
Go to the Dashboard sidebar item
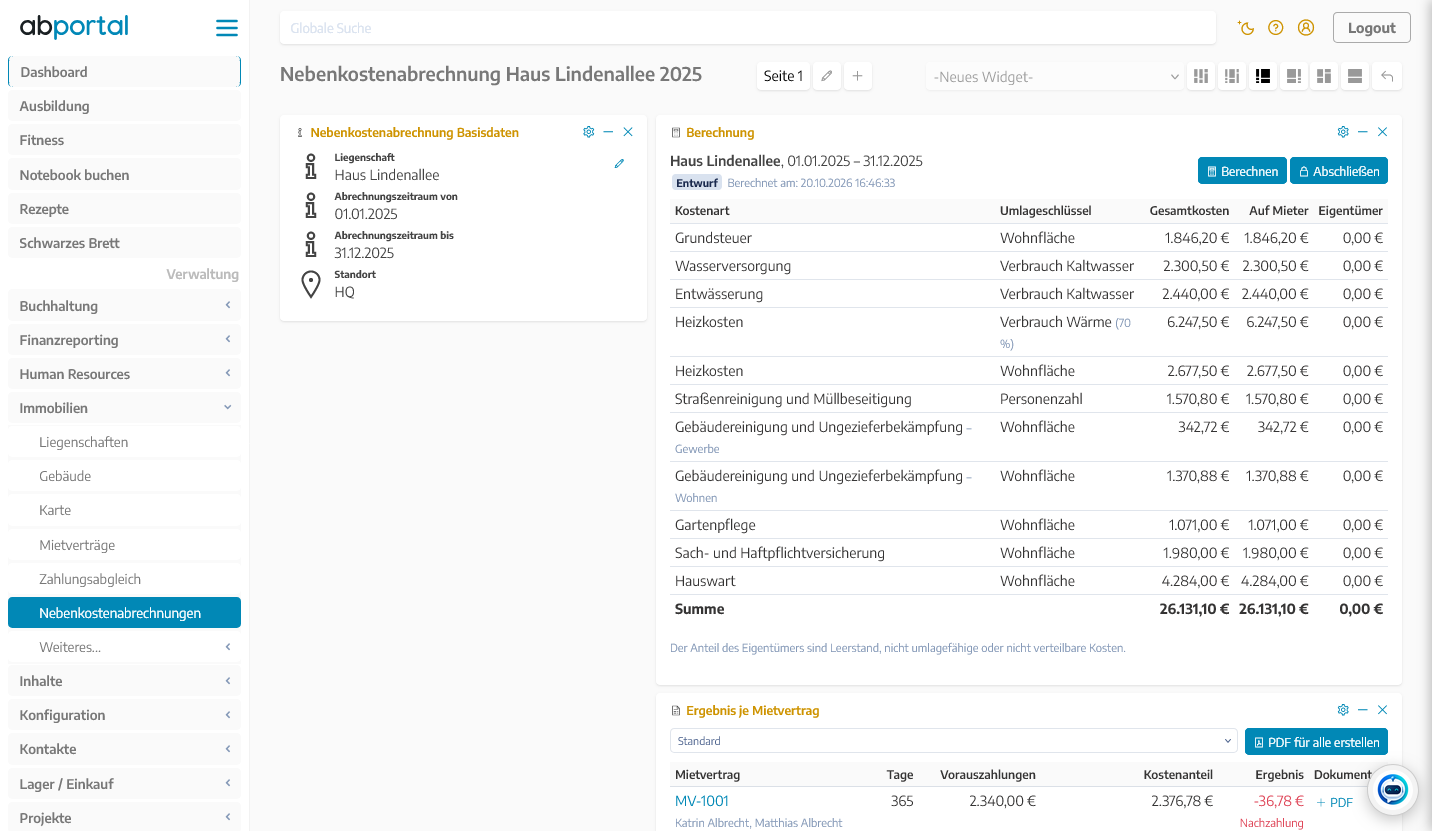point(124,72)
